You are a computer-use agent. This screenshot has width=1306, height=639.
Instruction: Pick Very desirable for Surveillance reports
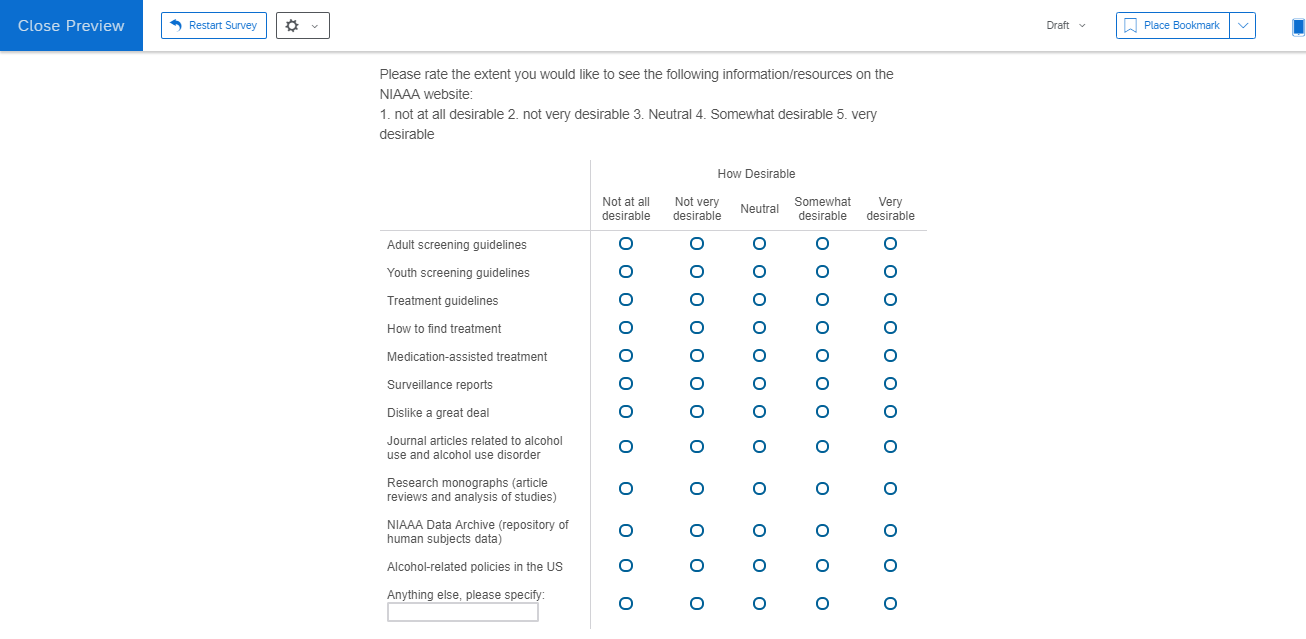[890, 384]
